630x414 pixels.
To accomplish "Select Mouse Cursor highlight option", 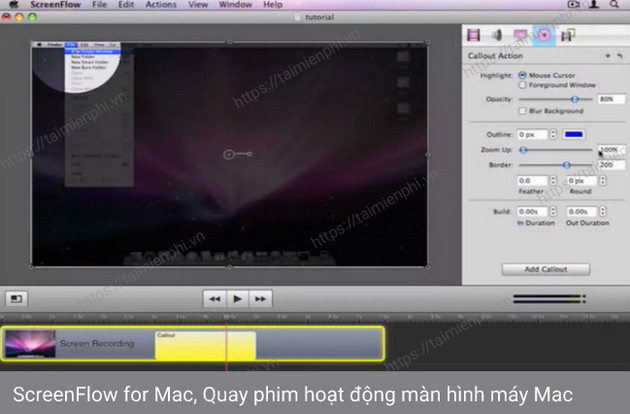I will click(x=522, y=75).
